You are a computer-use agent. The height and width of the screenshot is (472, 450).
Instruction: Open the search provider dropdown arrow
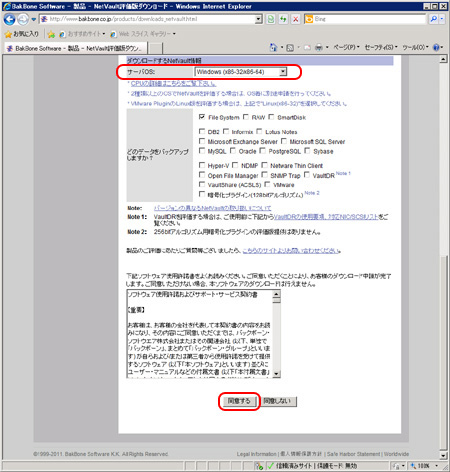point(442,19)
